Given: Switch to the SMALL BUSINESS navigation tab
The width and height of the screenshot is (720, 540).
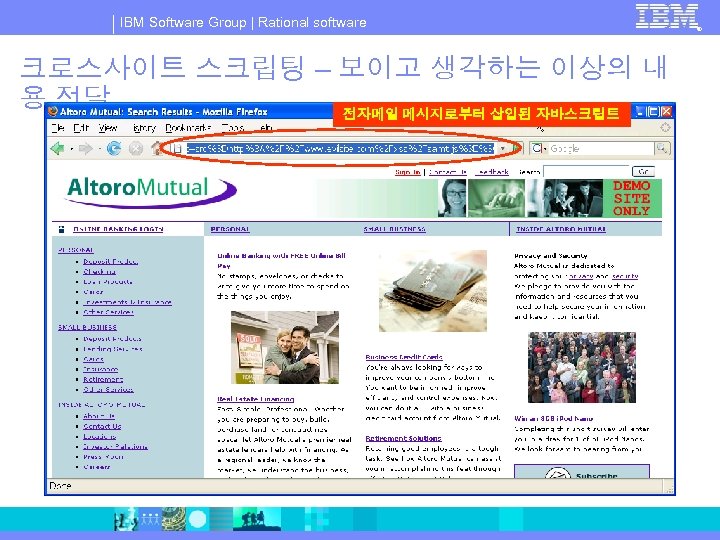Looking at the screenshot, I should tap(395, 229).
